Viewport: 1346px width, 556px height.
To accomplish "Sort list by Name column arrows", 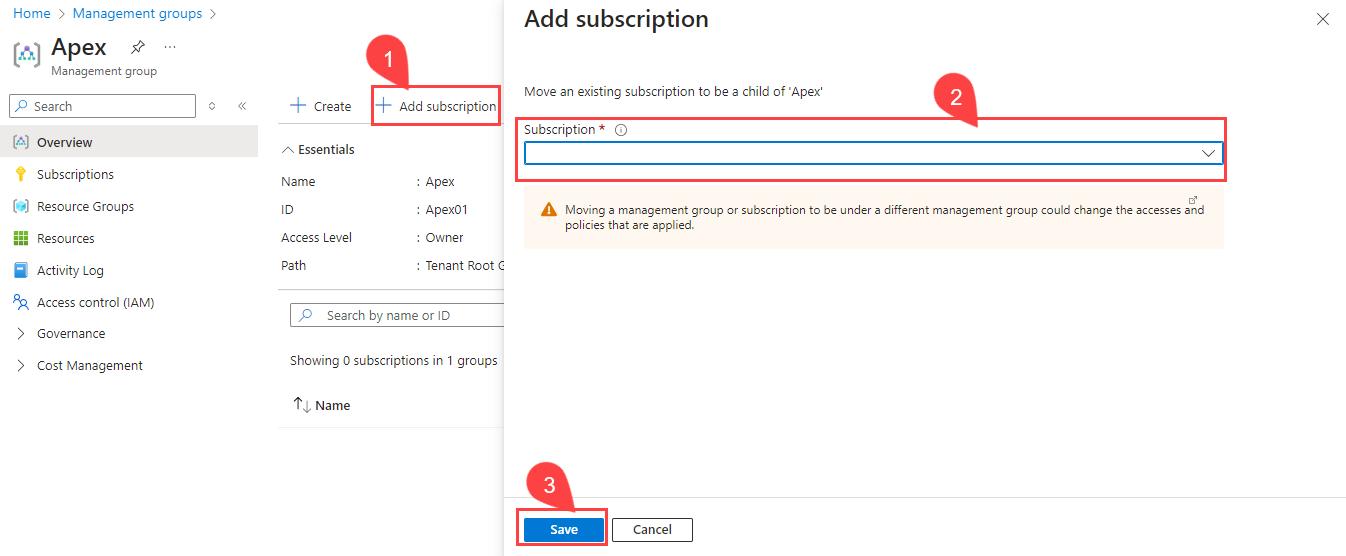I will point(301,405).
